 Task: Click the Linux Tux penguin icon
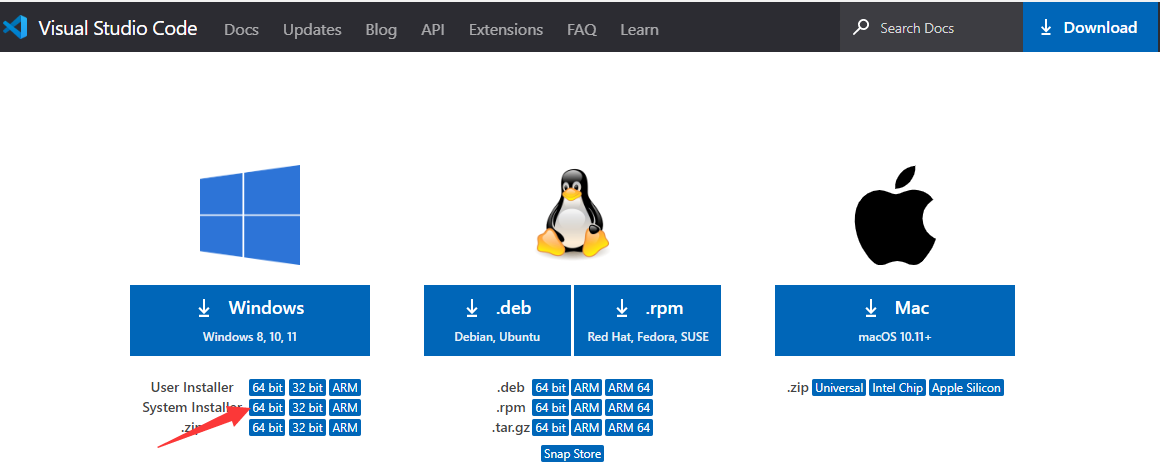pyautogui.click(x=573, y=214)
